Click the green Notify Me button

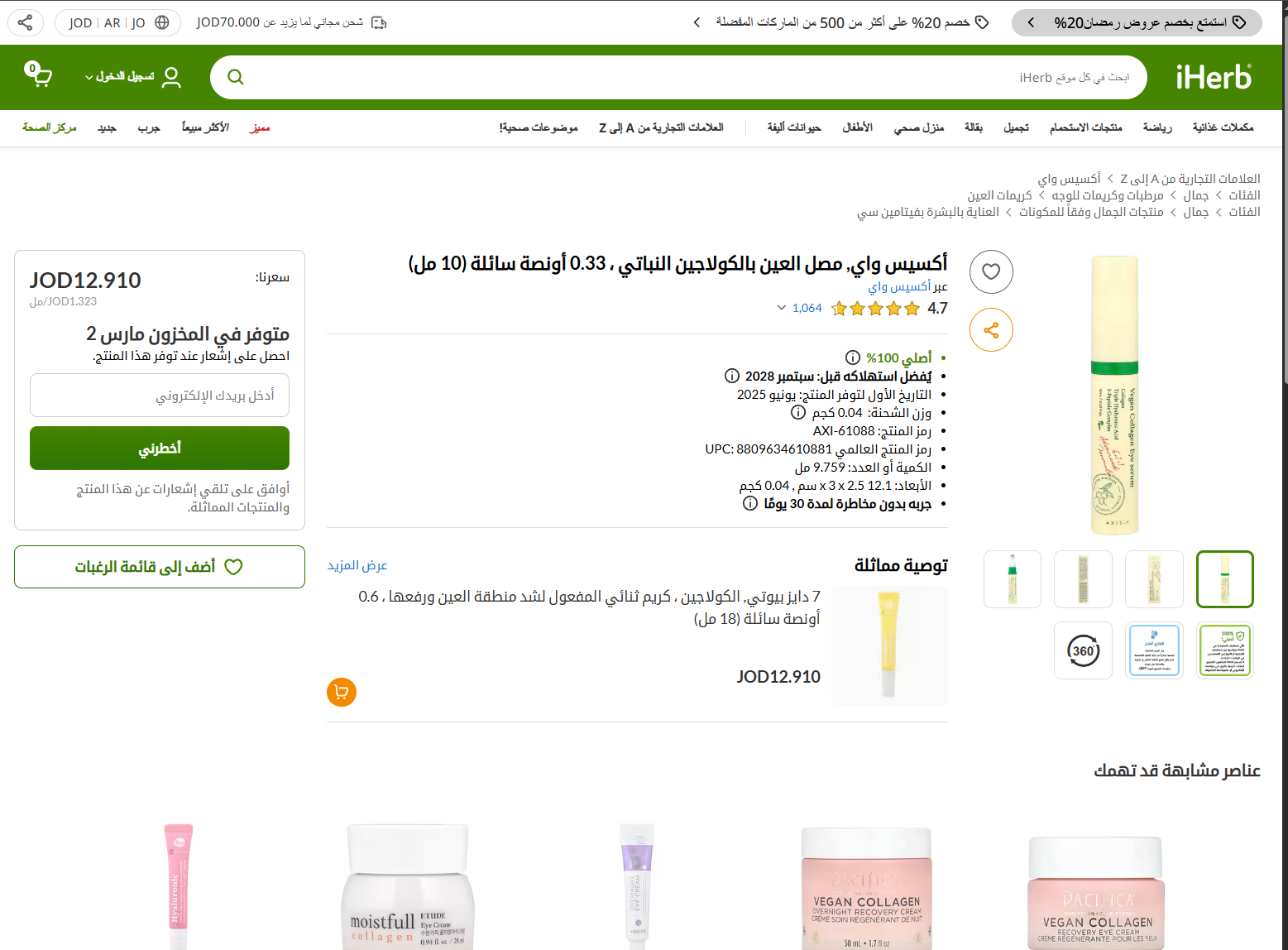(160, 448)
